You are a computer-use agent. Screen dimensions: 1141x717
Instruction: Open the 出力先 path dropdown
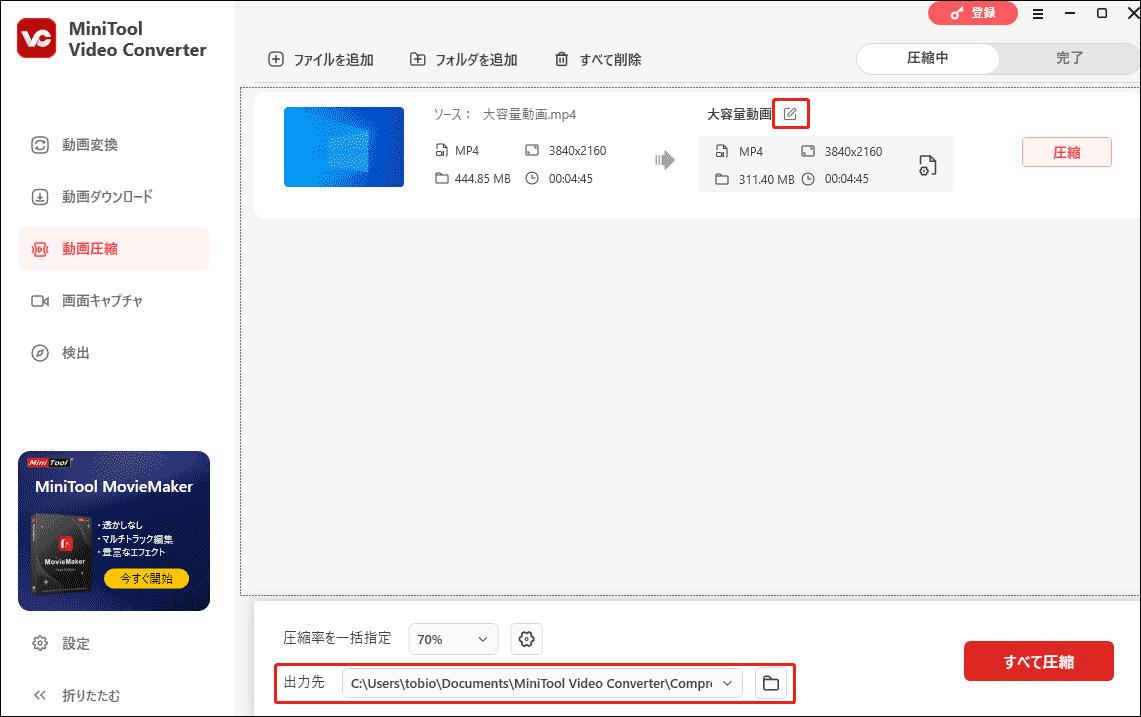542,684
